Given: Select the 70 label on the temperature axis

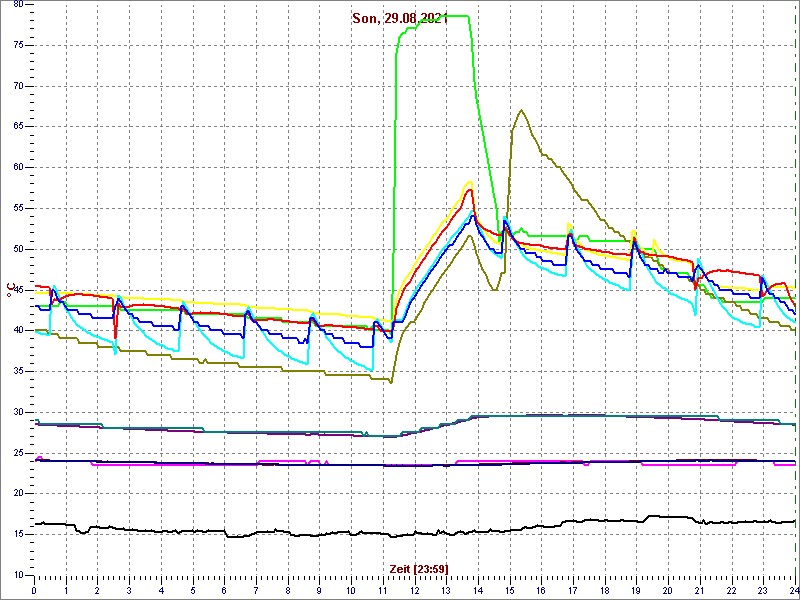Looking at the screenshot, I should [x=17, y=86].
